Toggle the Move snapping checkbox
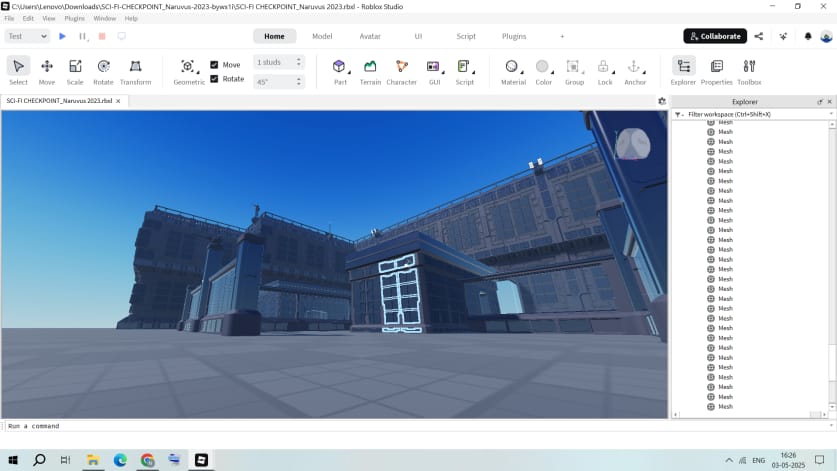 click(x=214, y=65)
